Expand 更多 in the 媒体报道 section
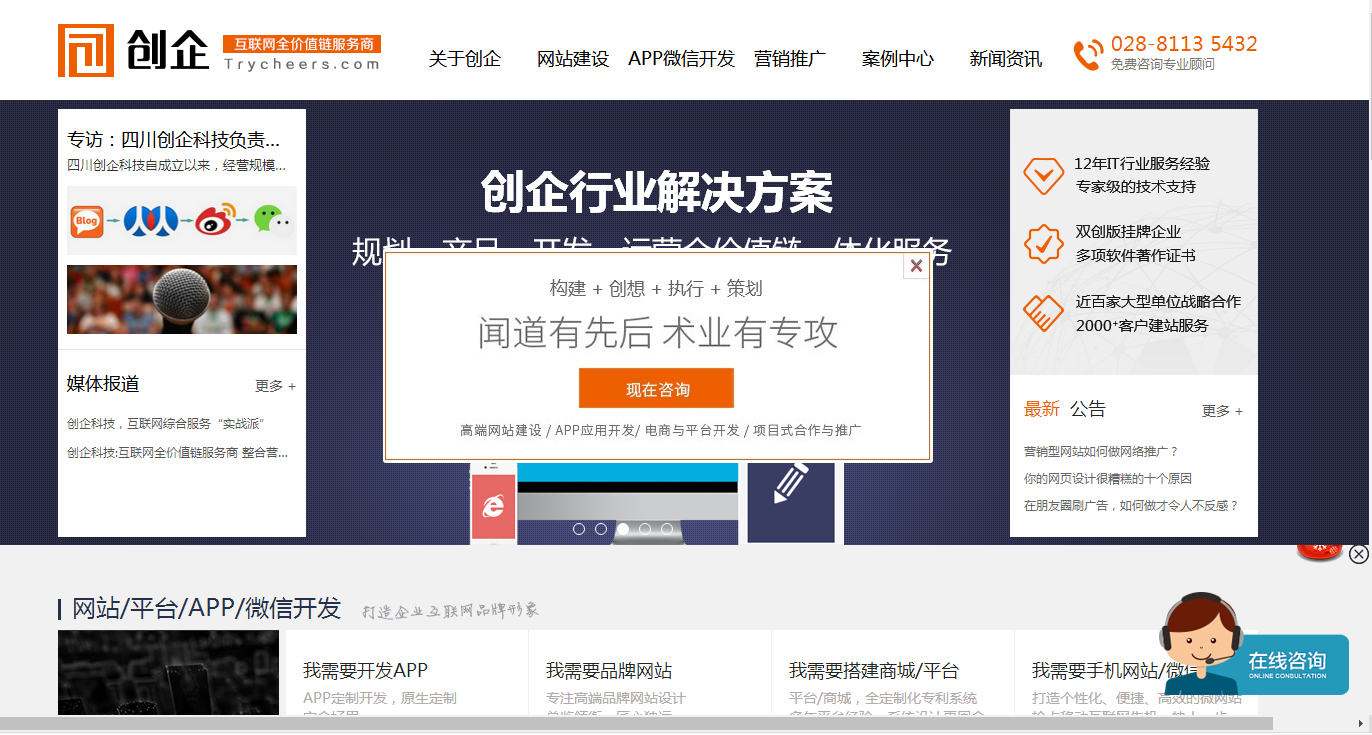Image resolution: width=1372 pixels, height=735 pixels. click(x=274, y=386)
